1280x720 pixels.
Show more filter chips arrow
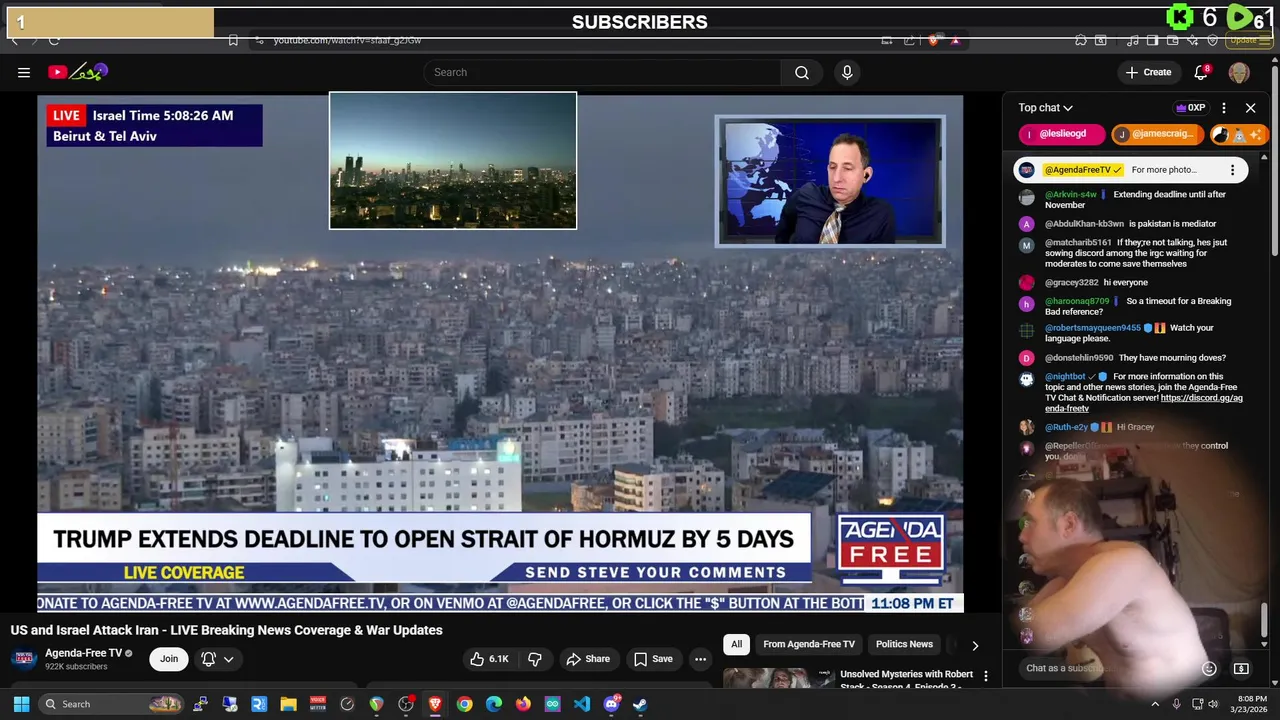975,645
